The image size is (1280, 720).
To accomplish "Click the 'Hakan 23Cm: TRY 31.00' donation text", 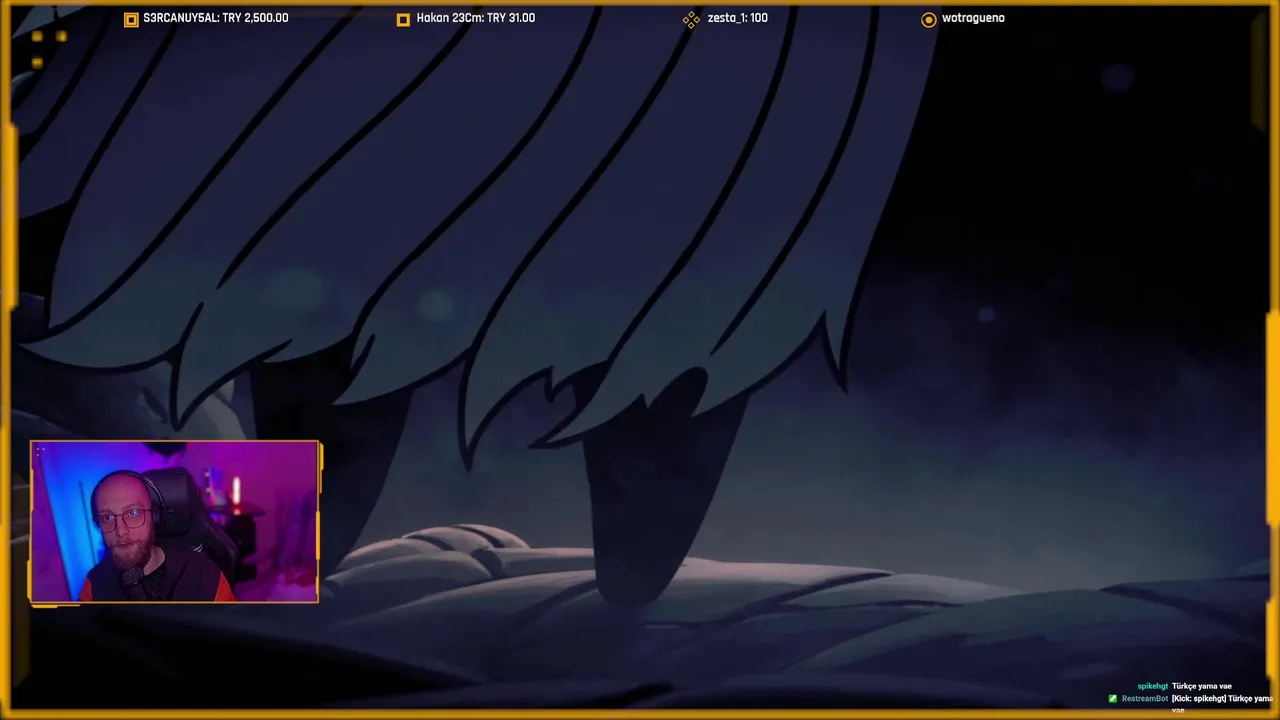I will [x=476, y=18].
